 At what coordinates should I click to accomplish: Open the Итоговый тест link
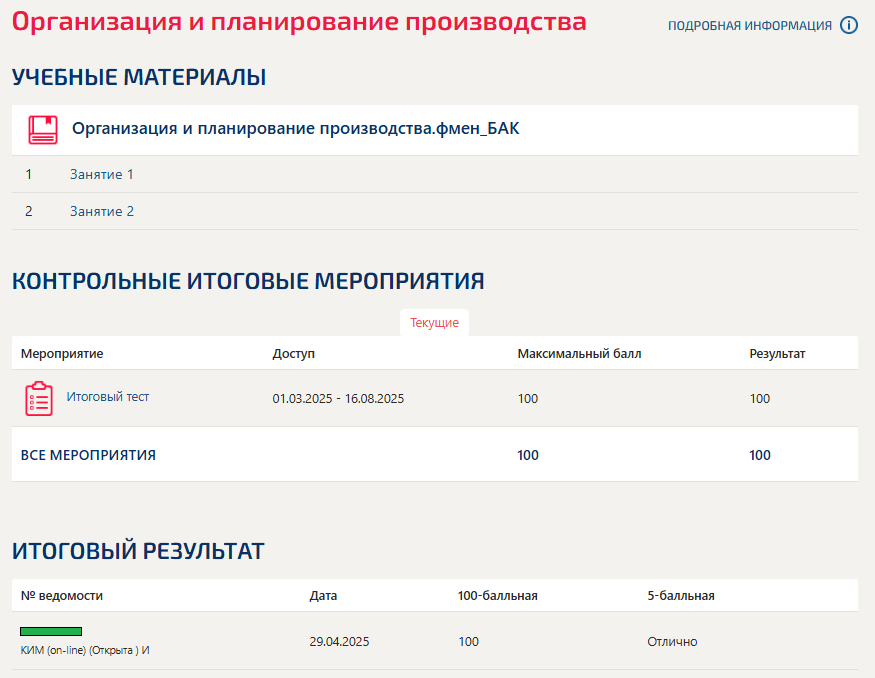point(108,397)
